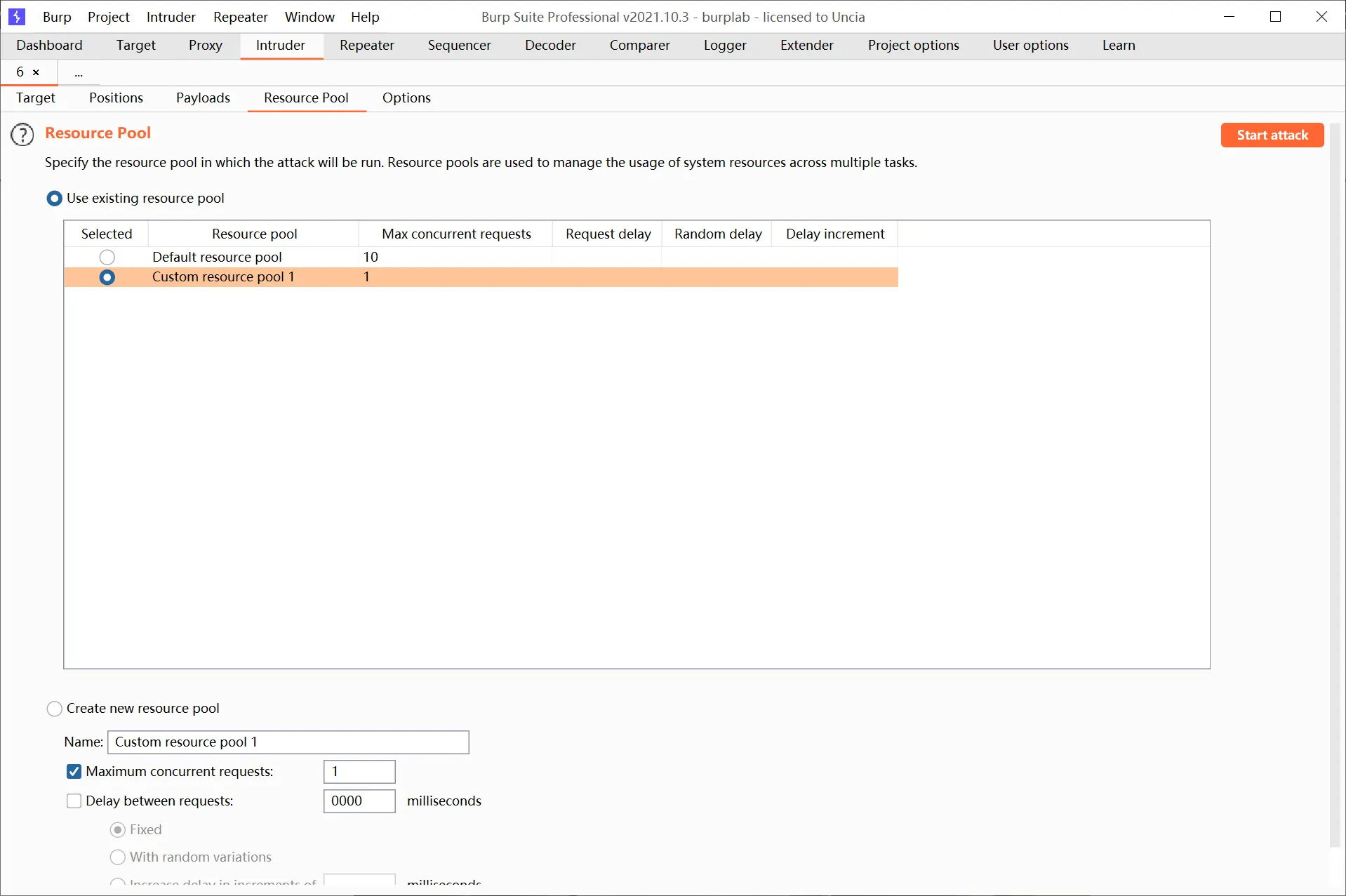Screen dimensions: 1346x896
Task: Open the Window menu
Action: tap(309, 17)
